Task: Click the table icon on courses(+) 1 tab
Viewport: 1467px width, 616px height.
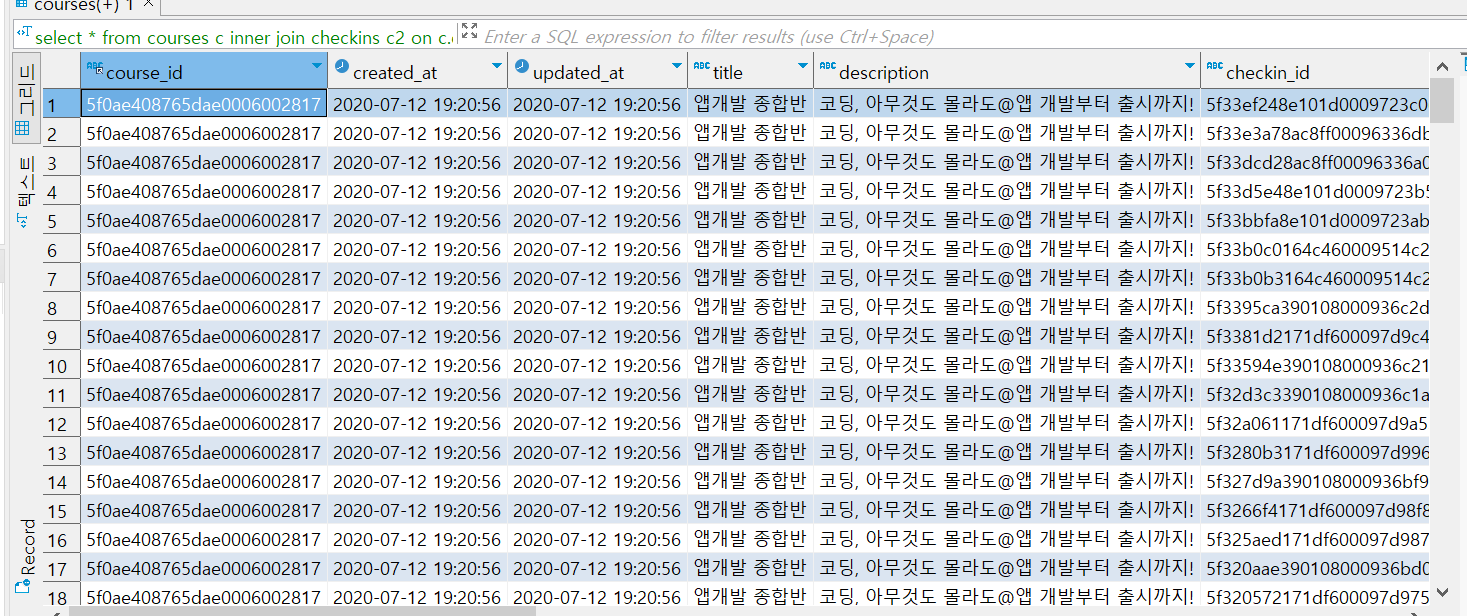Action: click(22, 5)
